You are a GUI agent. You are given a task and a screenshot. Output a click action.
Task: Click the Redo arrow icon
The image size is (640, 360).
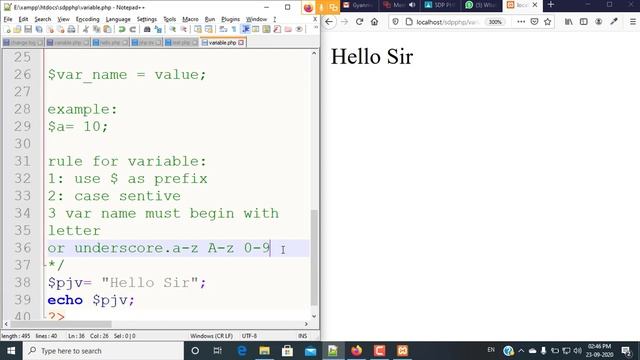click(132, 29)
